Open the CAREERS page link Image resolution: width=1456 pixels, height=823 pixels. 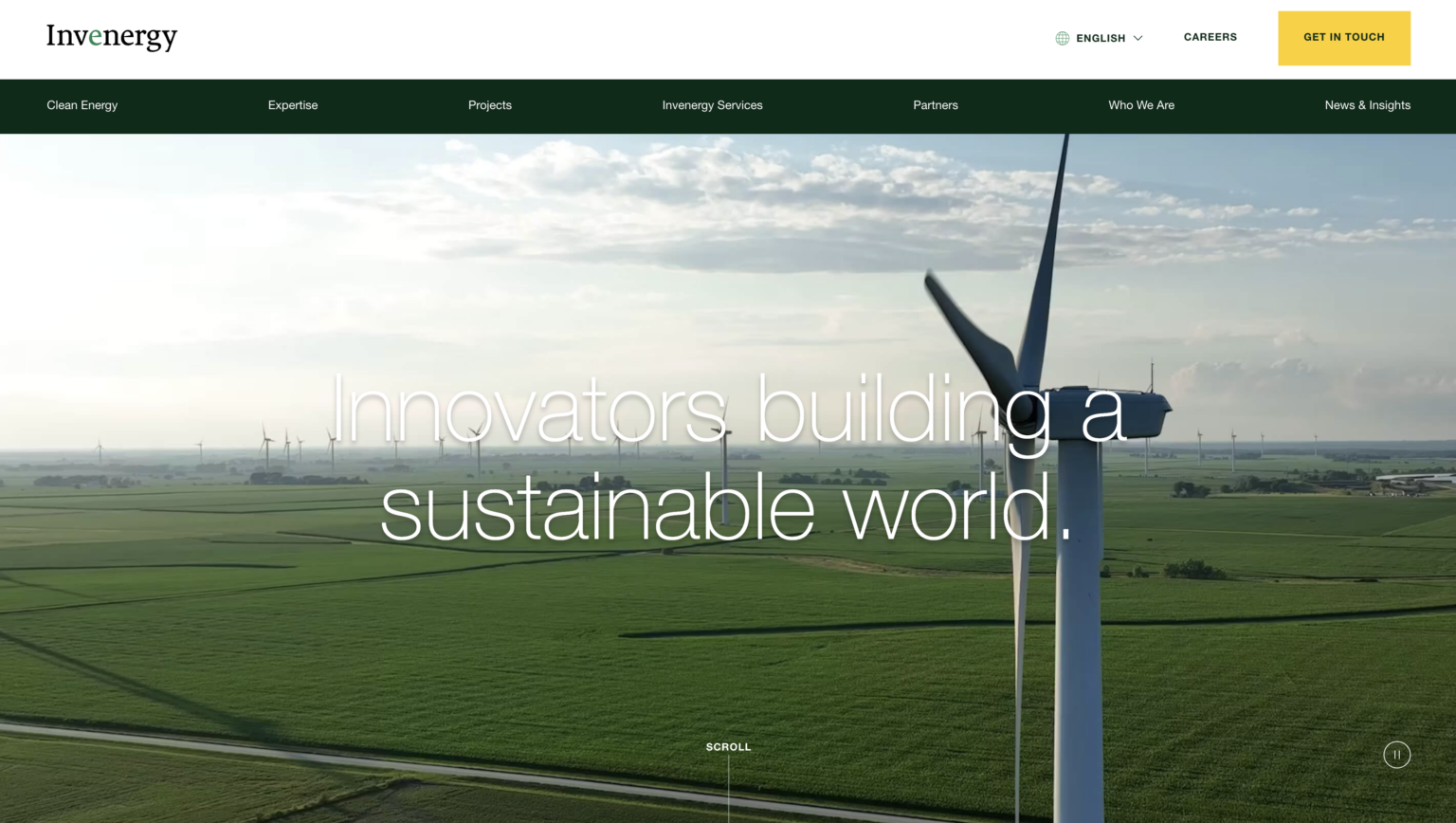(1210, 37)
